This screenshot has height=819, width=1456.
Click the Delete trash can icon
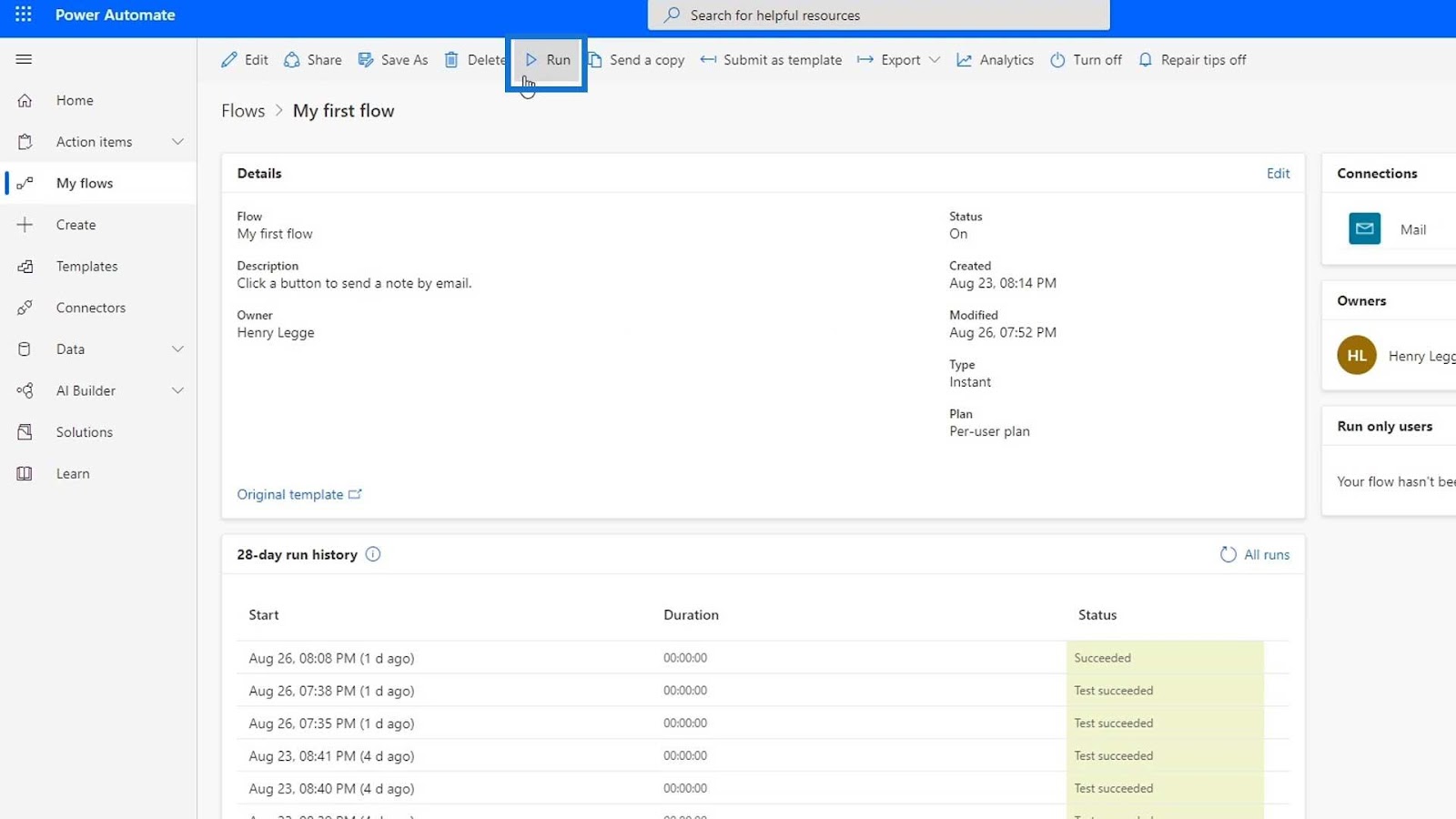point(451,60)
